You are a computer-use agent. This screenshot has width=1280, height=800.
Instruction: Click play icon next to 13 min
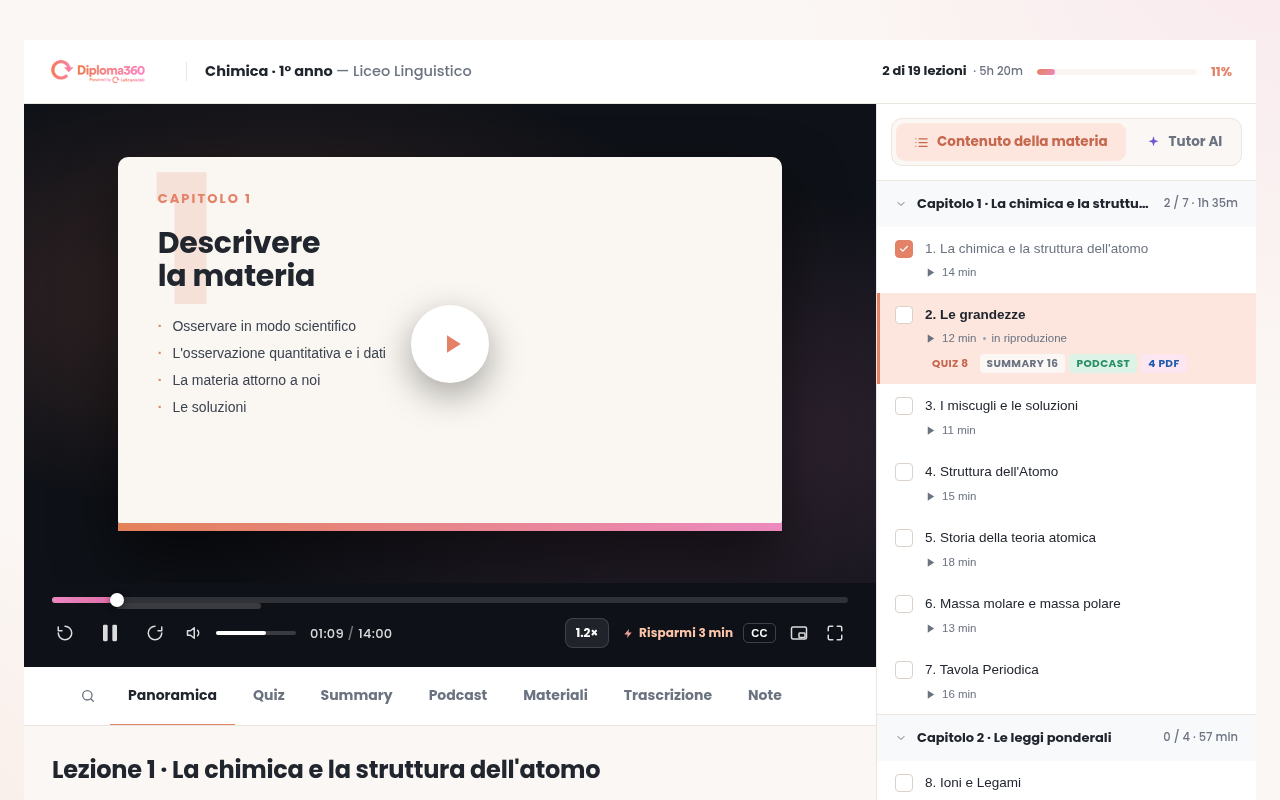931,629
